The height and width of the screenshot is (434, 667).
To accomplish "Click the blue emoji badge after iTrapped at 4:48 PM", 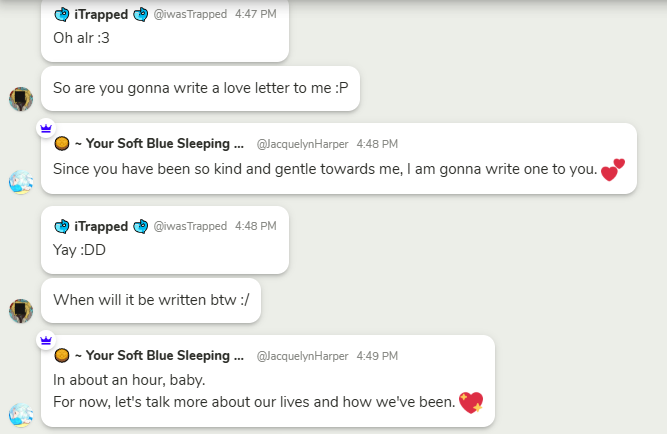I will pyautogui.click(x=140, y=226).
